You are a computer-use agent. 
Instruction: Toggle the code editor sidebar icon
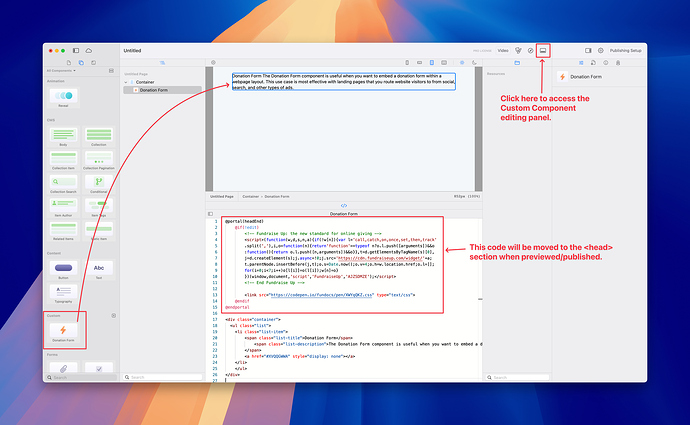210,214
